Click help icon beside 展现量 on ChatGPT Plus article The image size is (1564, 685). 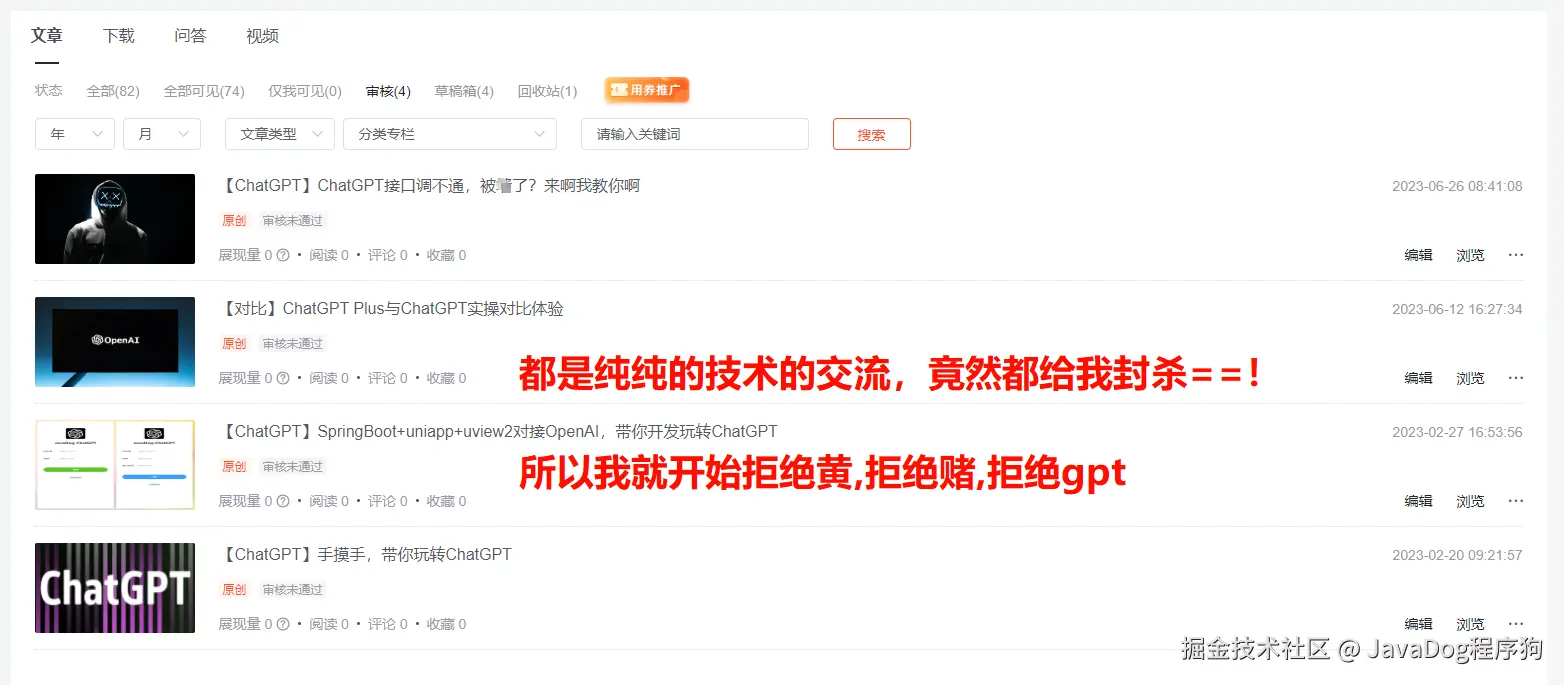coord(283,378)
